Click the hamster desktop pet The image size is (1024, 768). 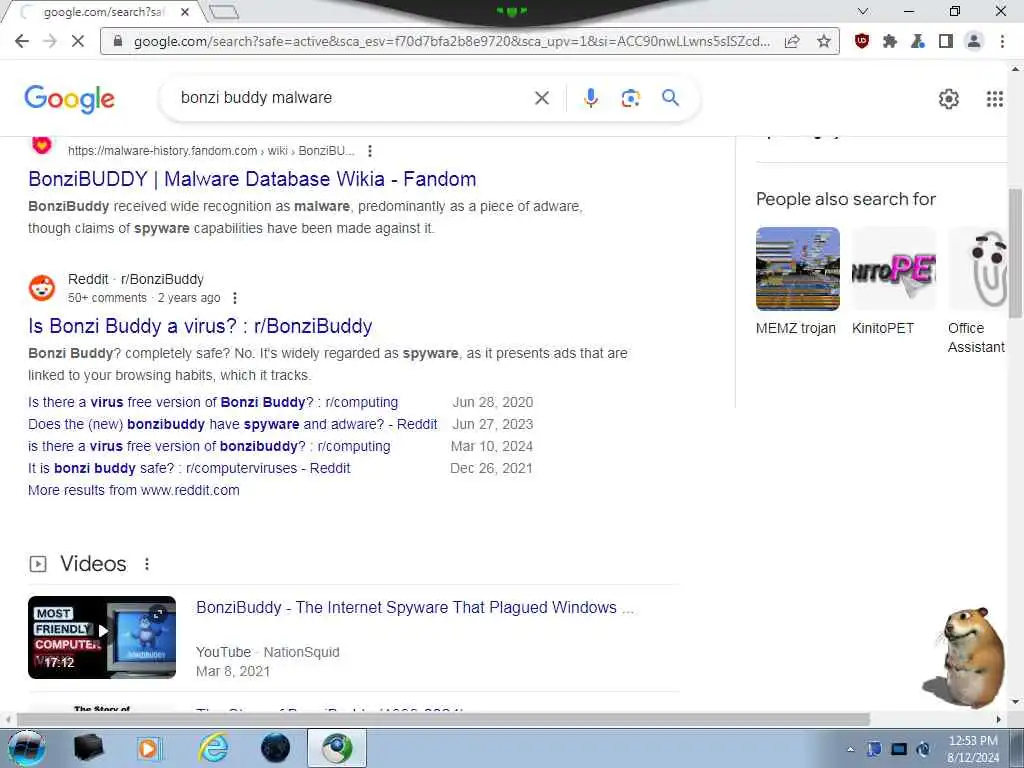[x=965, y=658]
